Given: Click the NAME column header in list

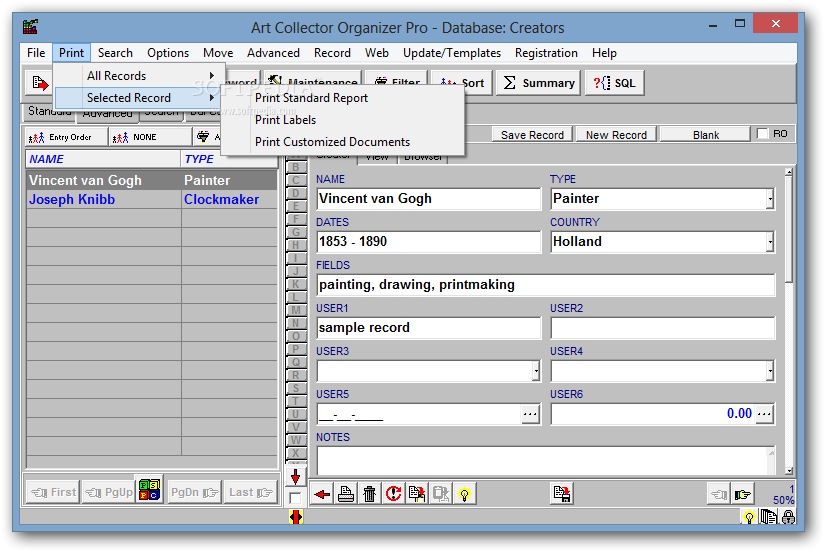Looking at the screenshot, I should point(103,159).
